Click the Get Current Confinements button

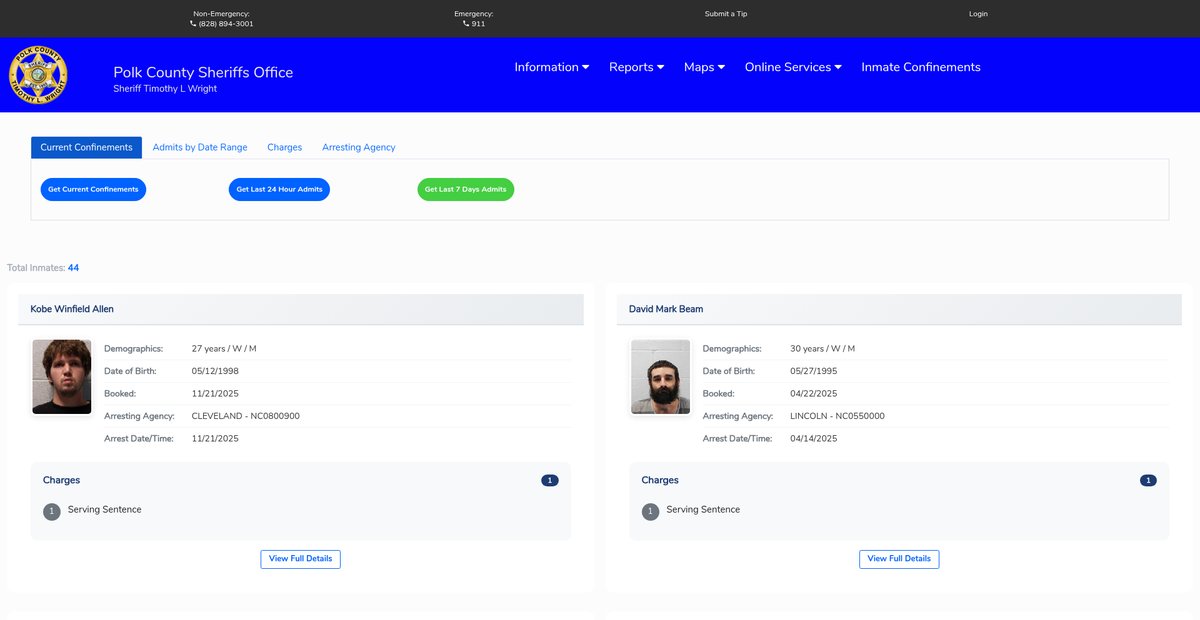click(93, 190)
